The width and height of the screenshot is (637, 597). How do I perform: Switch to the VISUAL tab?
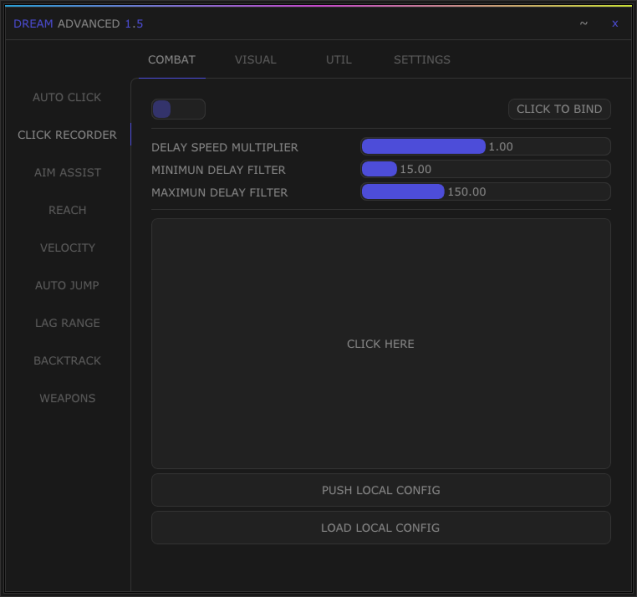tap(255, 60)
